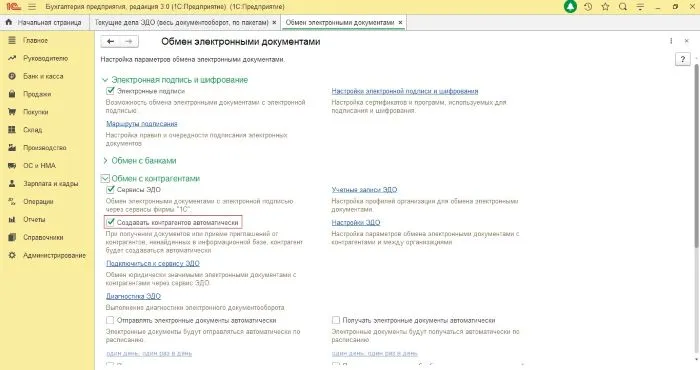Open favorites star icon
The image size is (700, 370).
605,7
